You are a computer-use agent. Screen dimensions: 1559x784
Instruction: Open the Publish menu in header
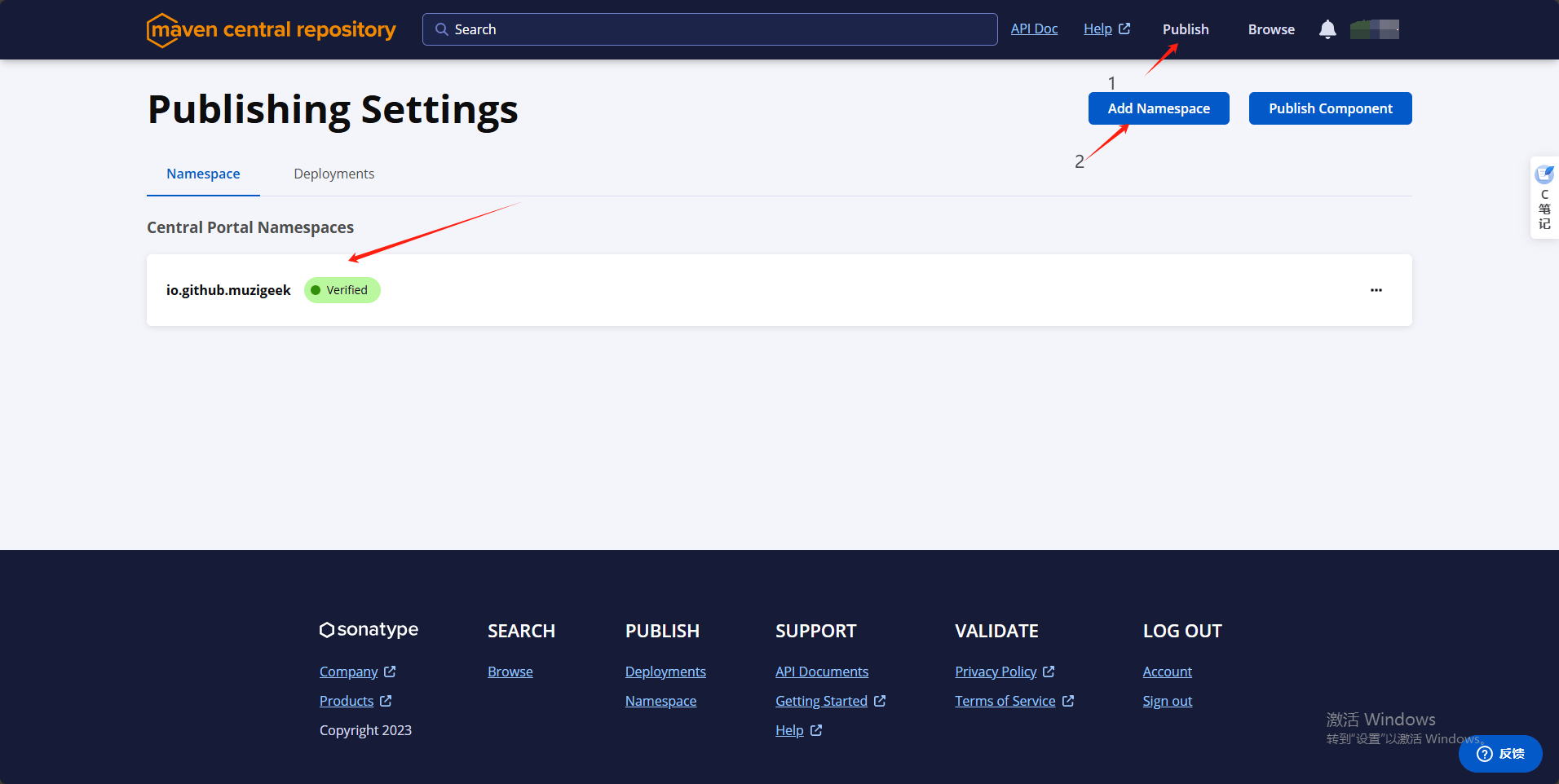point(1186,29)
